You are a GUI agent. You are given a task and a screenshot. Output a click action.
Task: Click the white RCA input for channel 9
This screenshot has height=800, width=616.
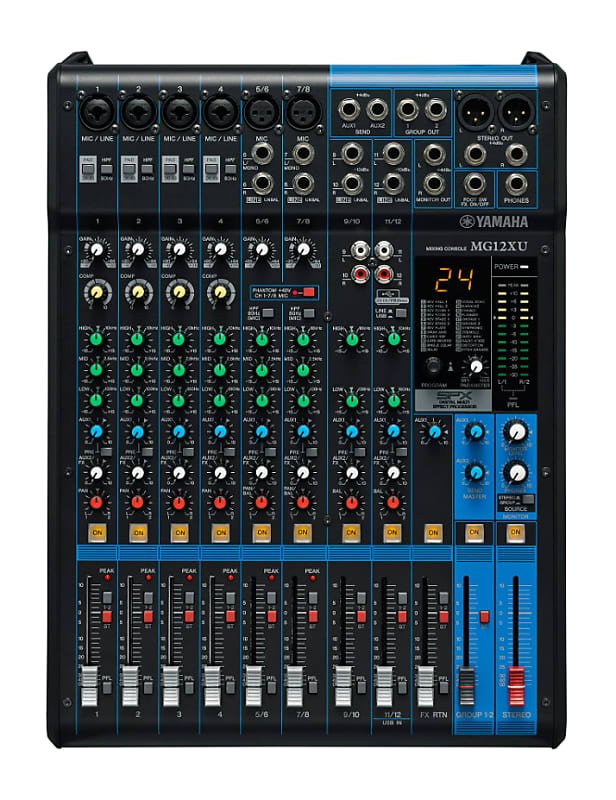361,251
